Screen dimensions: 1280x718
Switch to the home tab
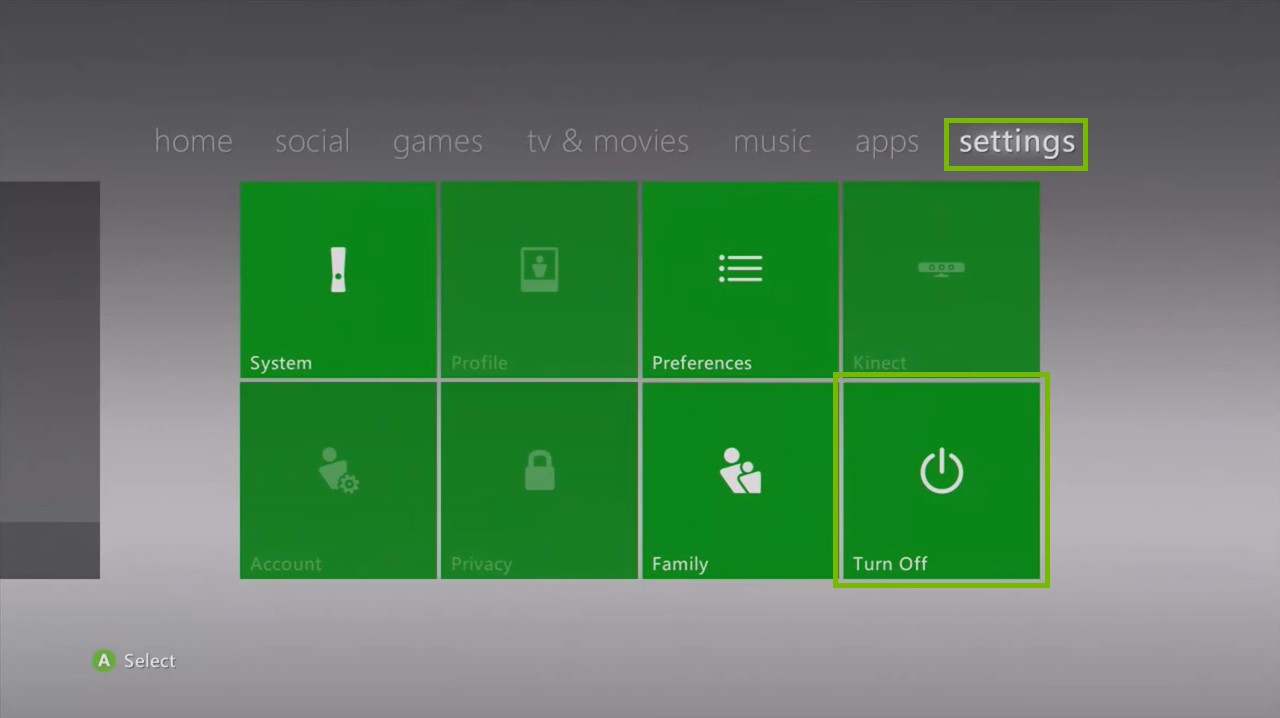193,141
